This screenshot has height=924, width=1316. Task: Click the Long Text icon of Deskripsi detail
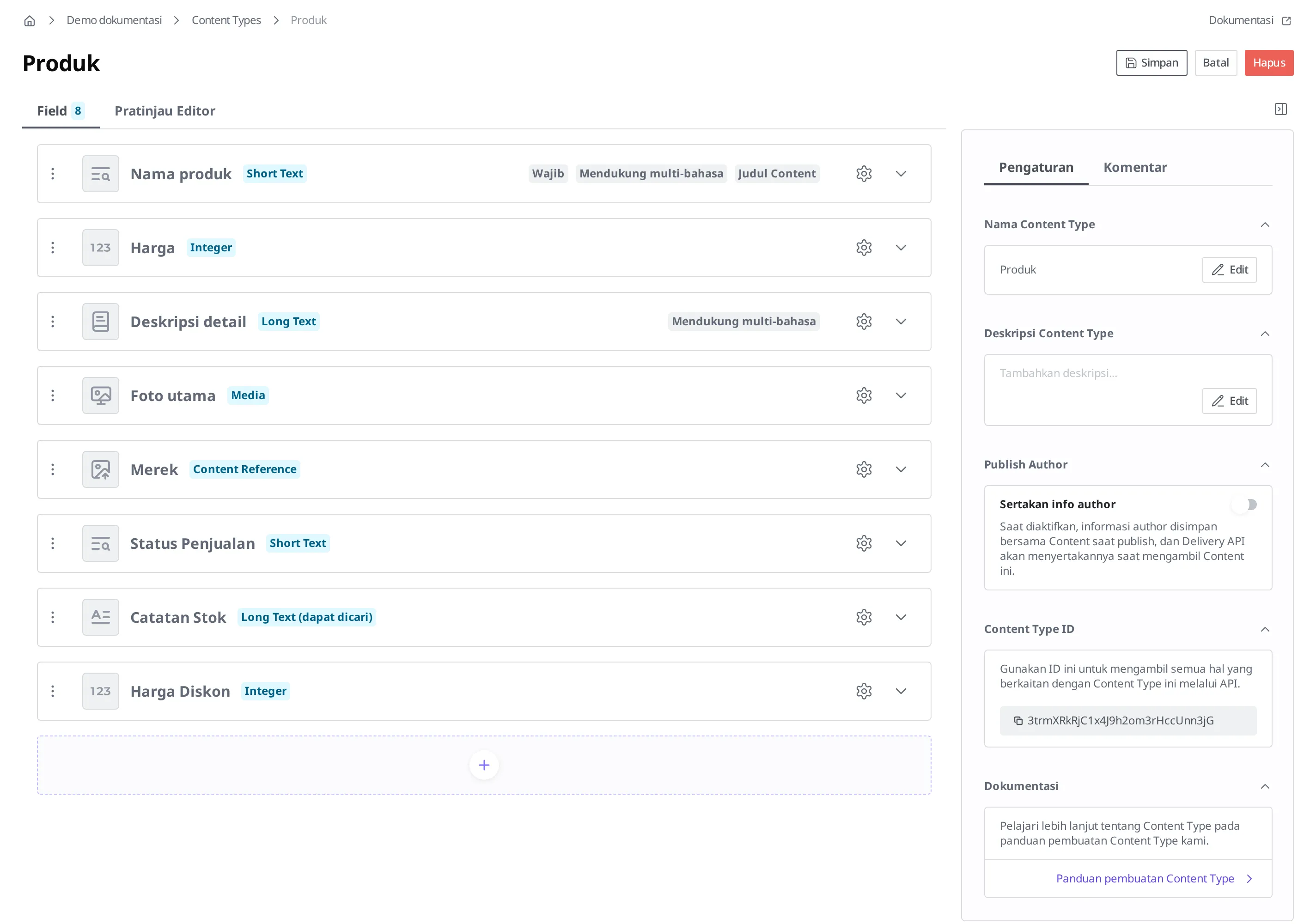[101, 322]
